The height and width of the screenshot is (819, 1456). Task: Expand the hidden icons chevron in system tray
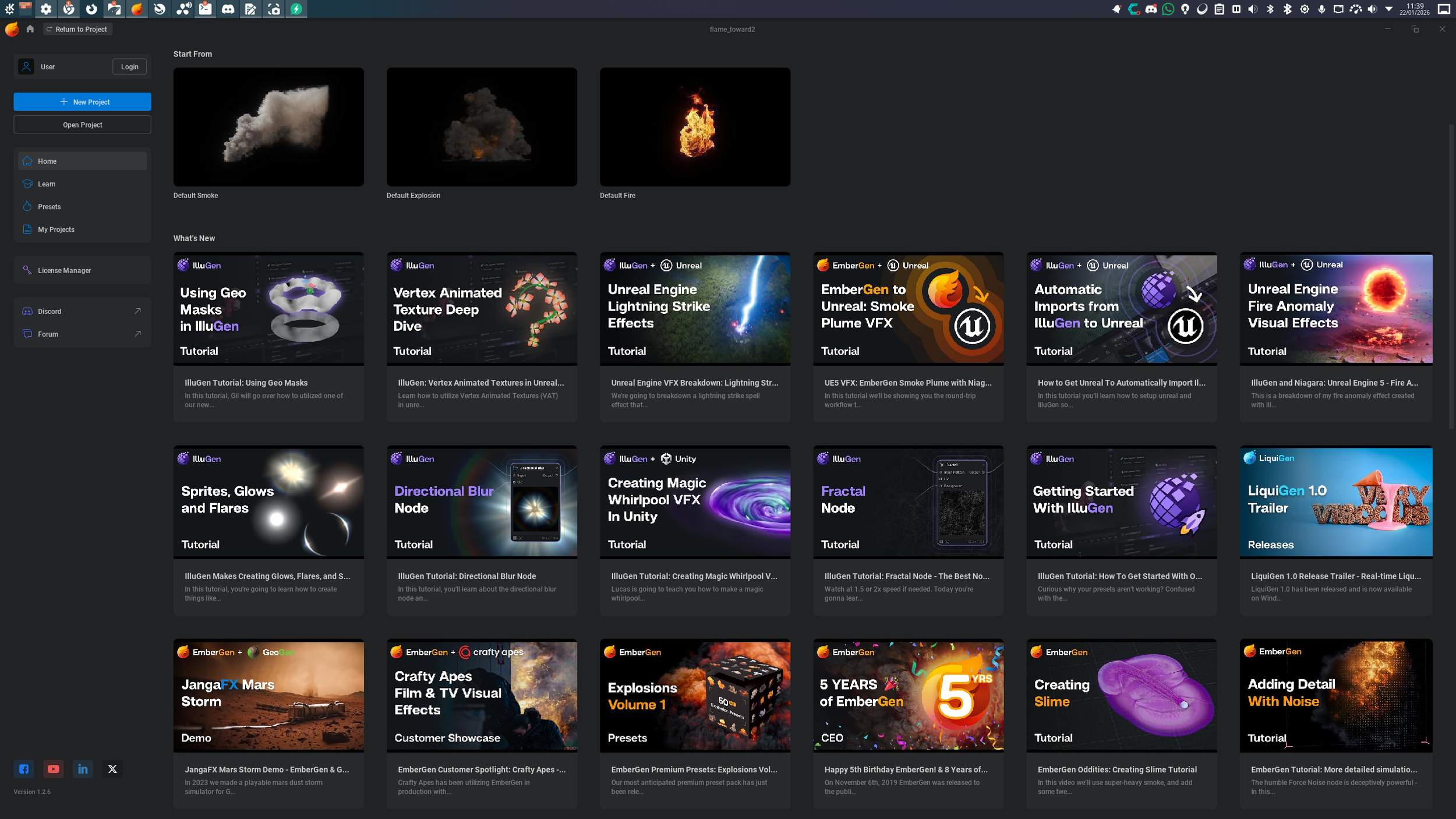[x=1388, y=9]
